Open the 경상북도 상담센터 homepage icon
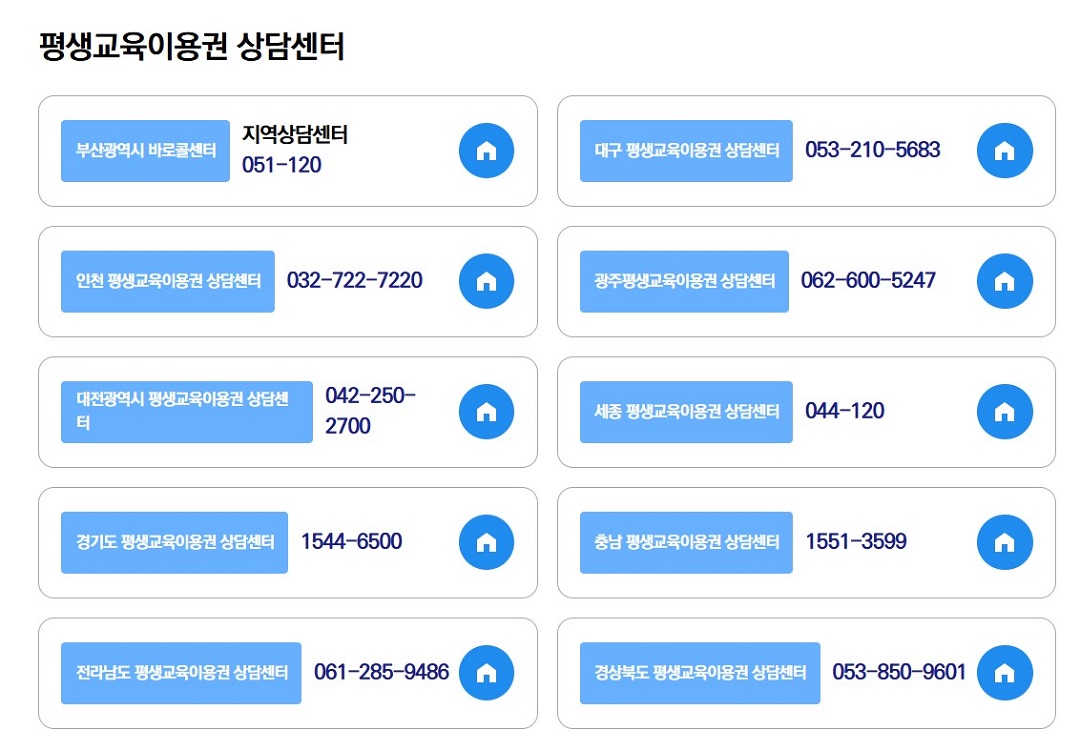Image resolution: width=1080 pixels, height=750 pixels. point(1005,672)
